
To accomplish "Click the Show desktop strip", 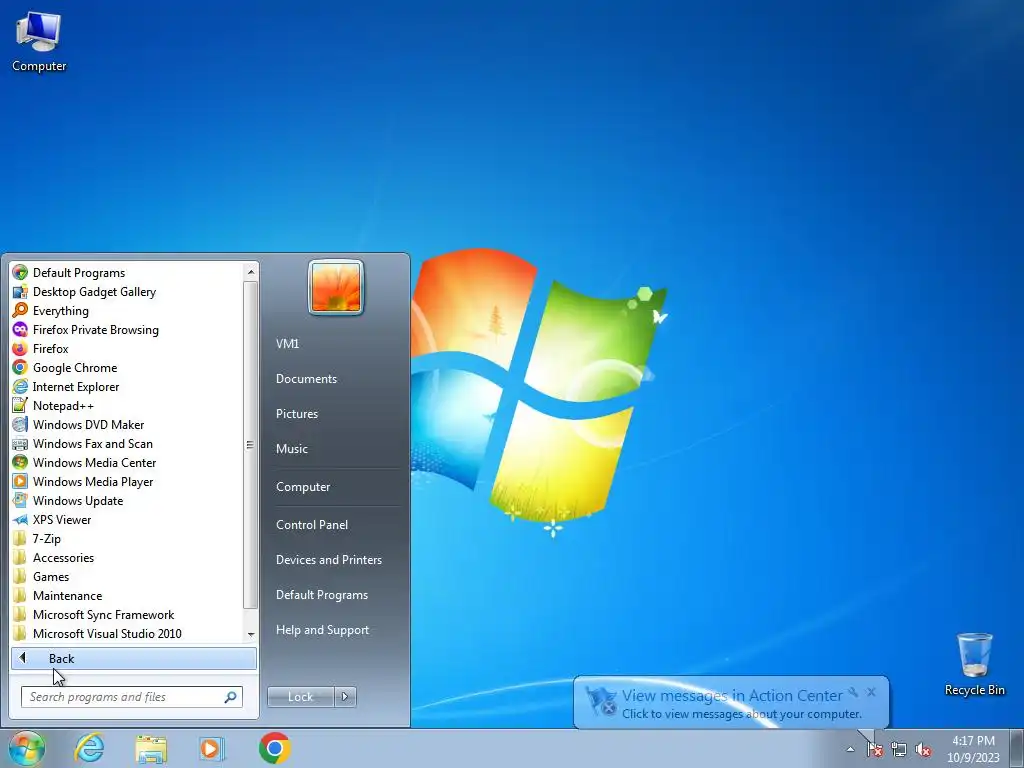I will pyautogui.click(x=1017, y=748).
